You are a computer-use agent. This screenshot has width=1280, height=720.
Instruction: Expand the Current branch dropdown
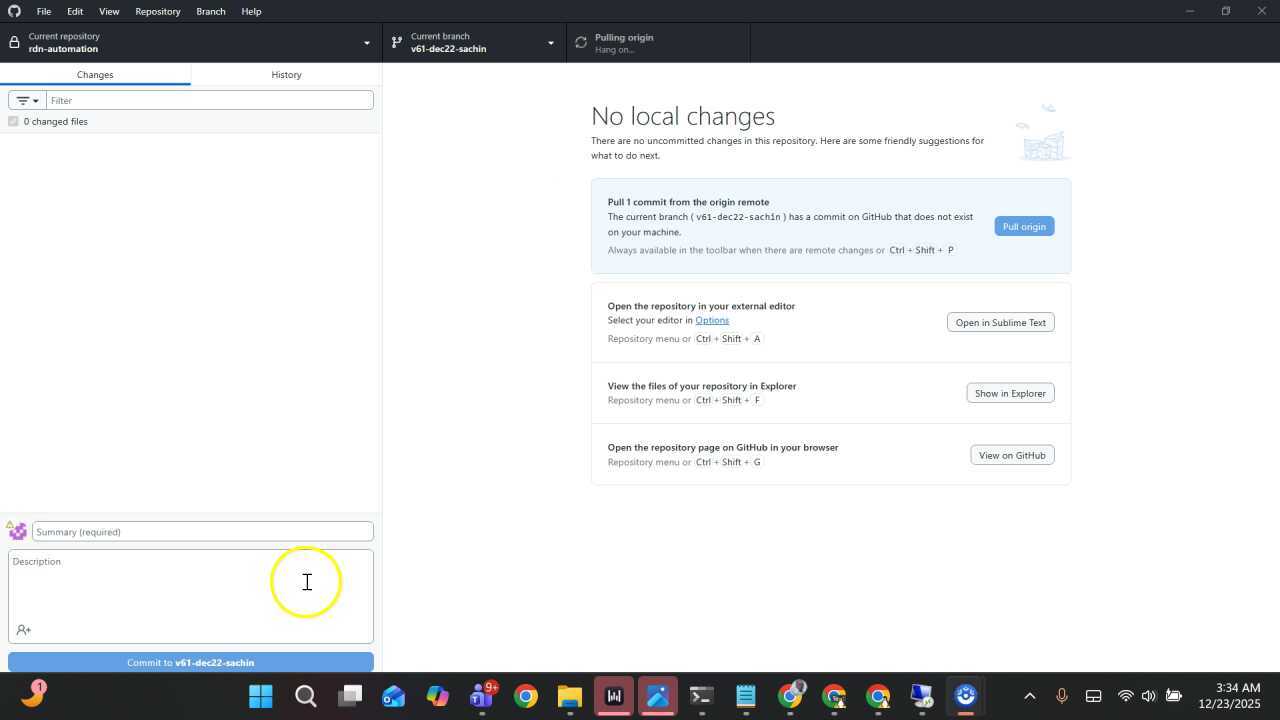click(x=474, y=43)
